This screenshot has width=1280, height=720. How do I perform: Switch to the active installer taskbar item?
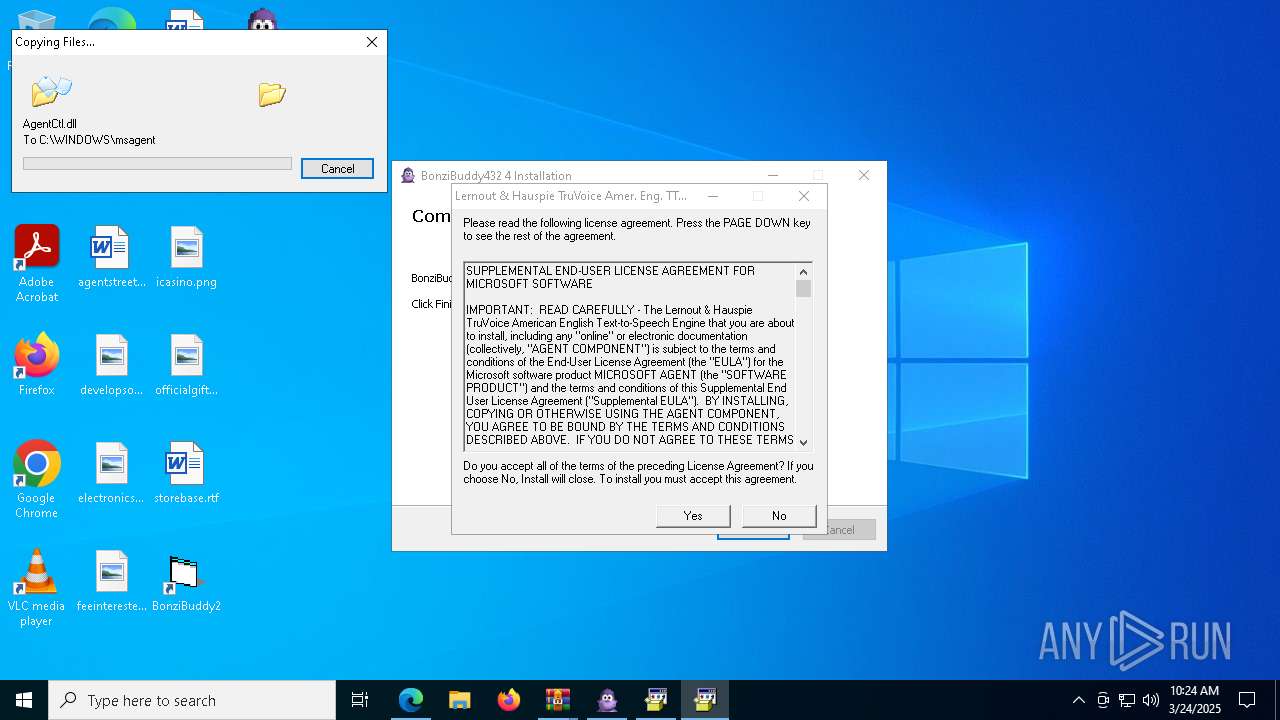(705, 700)
